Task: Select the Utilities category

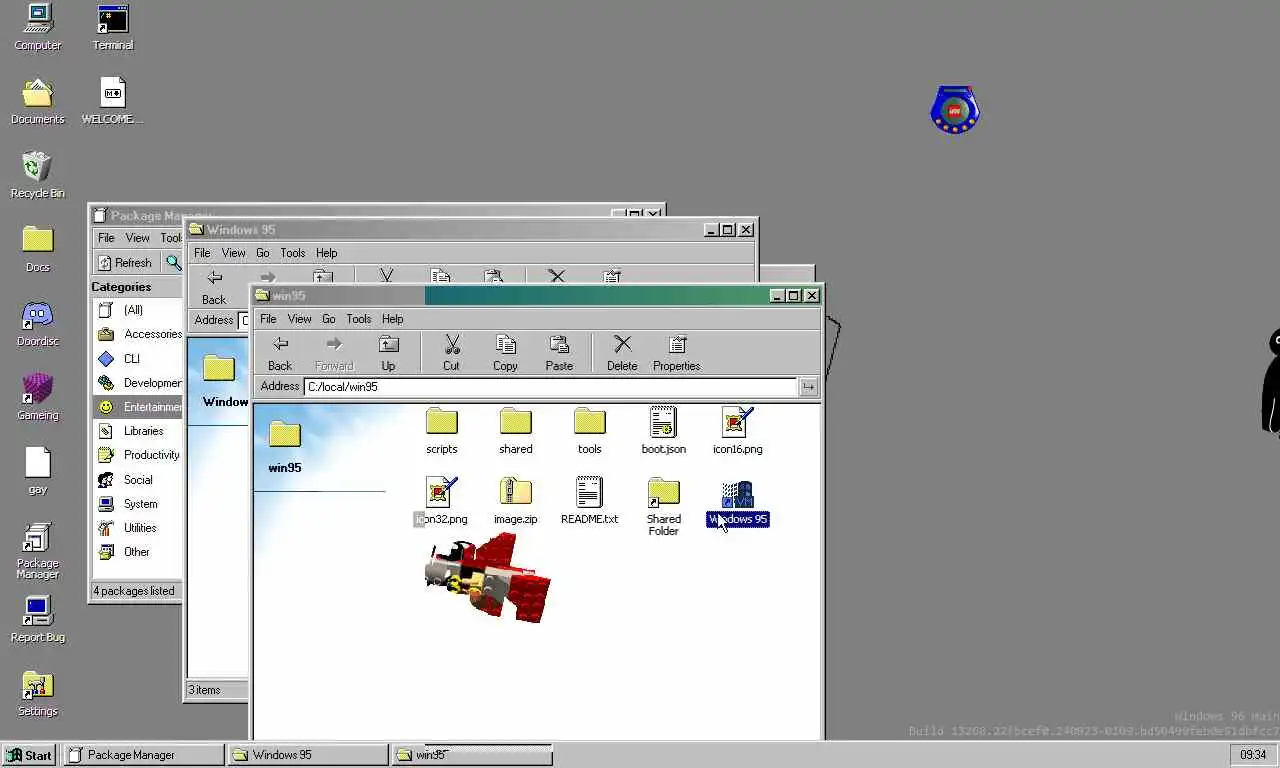Action: (137, 528)
